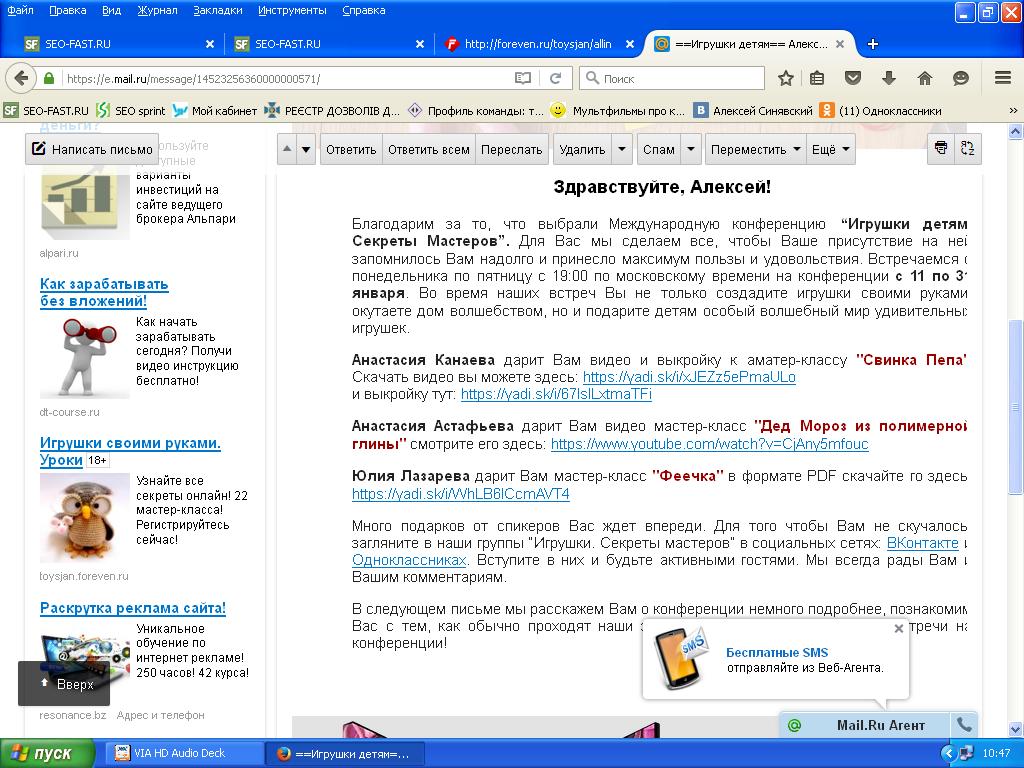Open the Правка menu

tap(67, 10)
